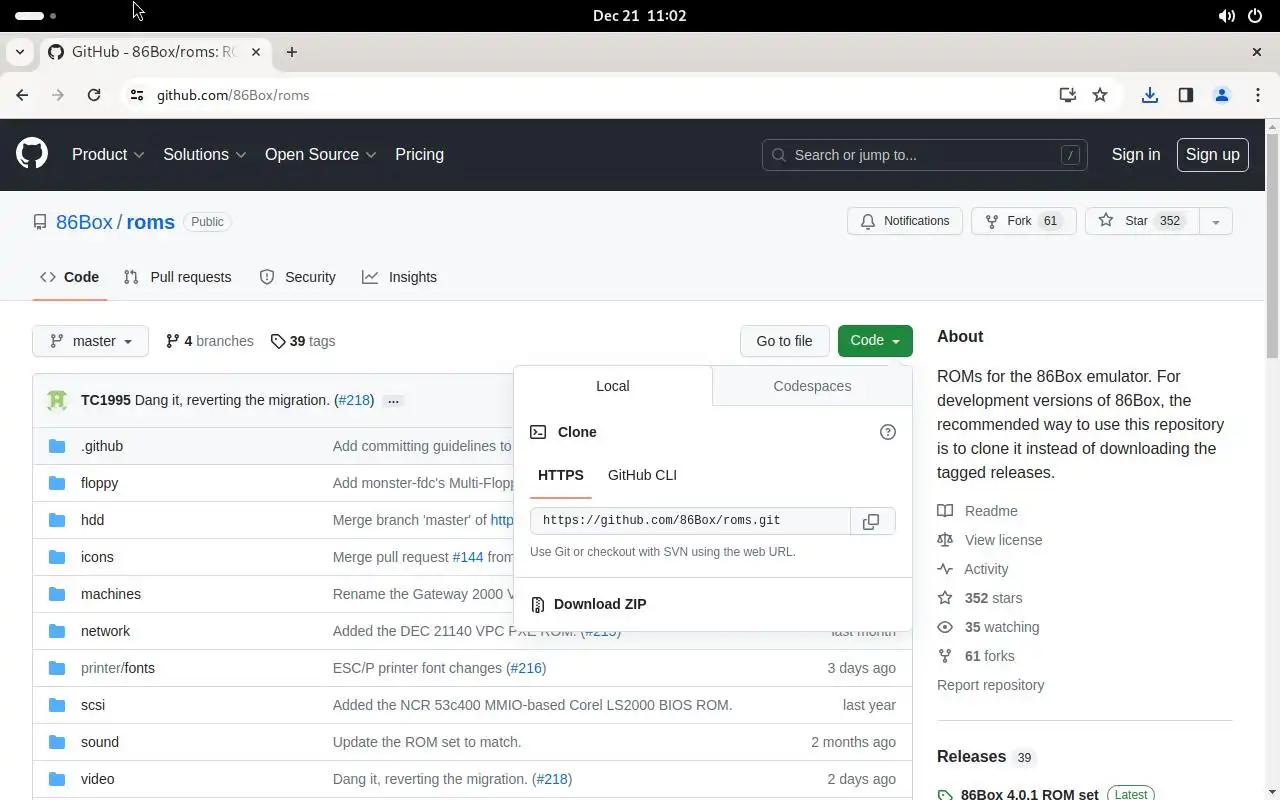
Task: Open the browser profile avatar icon
Action: pyautogui.click(x=1221, y=95)
